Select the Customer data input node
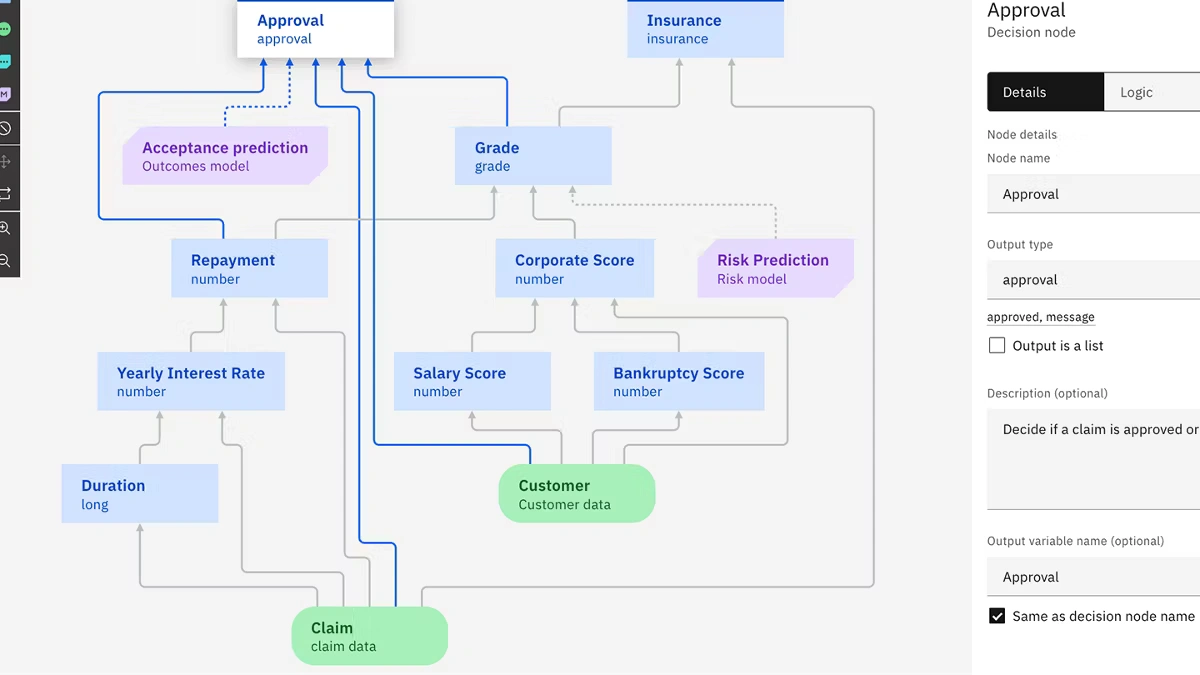1200x675 pixels. [x=576, y=493]
